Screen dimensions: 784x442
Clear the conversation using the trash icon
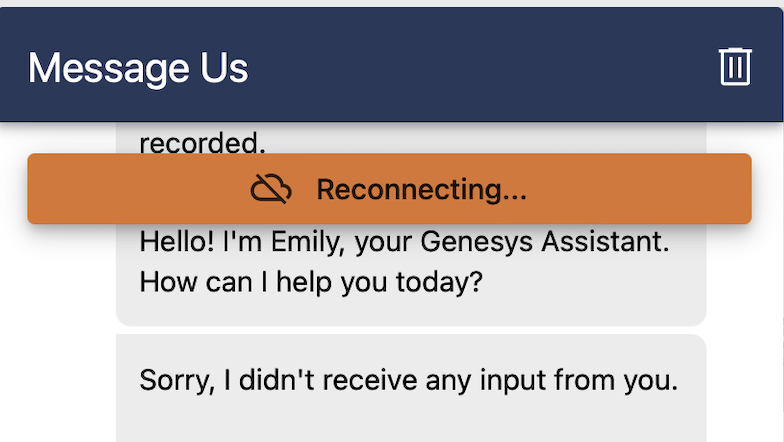[x=735, y=67]
